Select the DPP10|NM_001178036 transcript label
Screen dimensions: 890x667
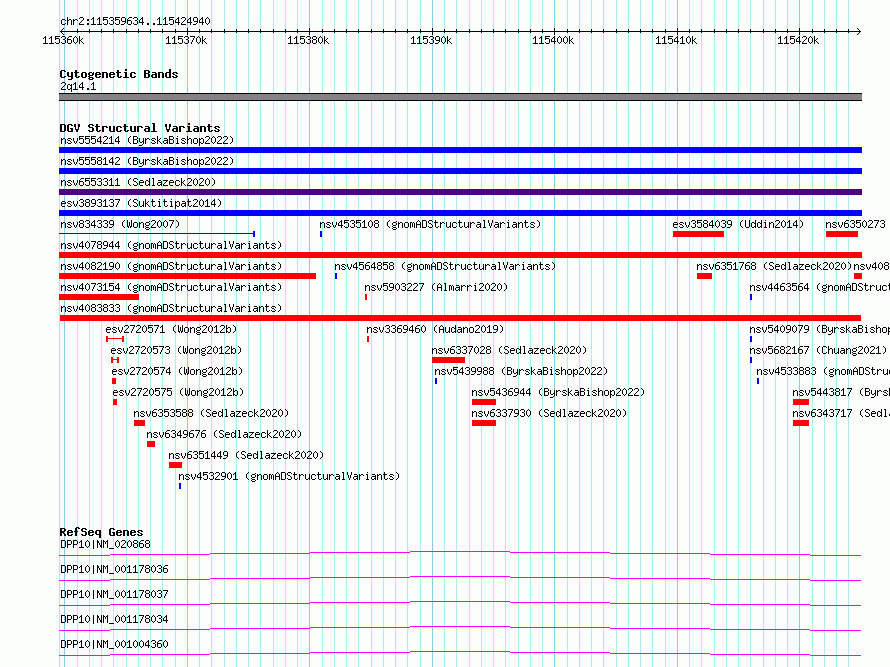[x=115, y=569]
